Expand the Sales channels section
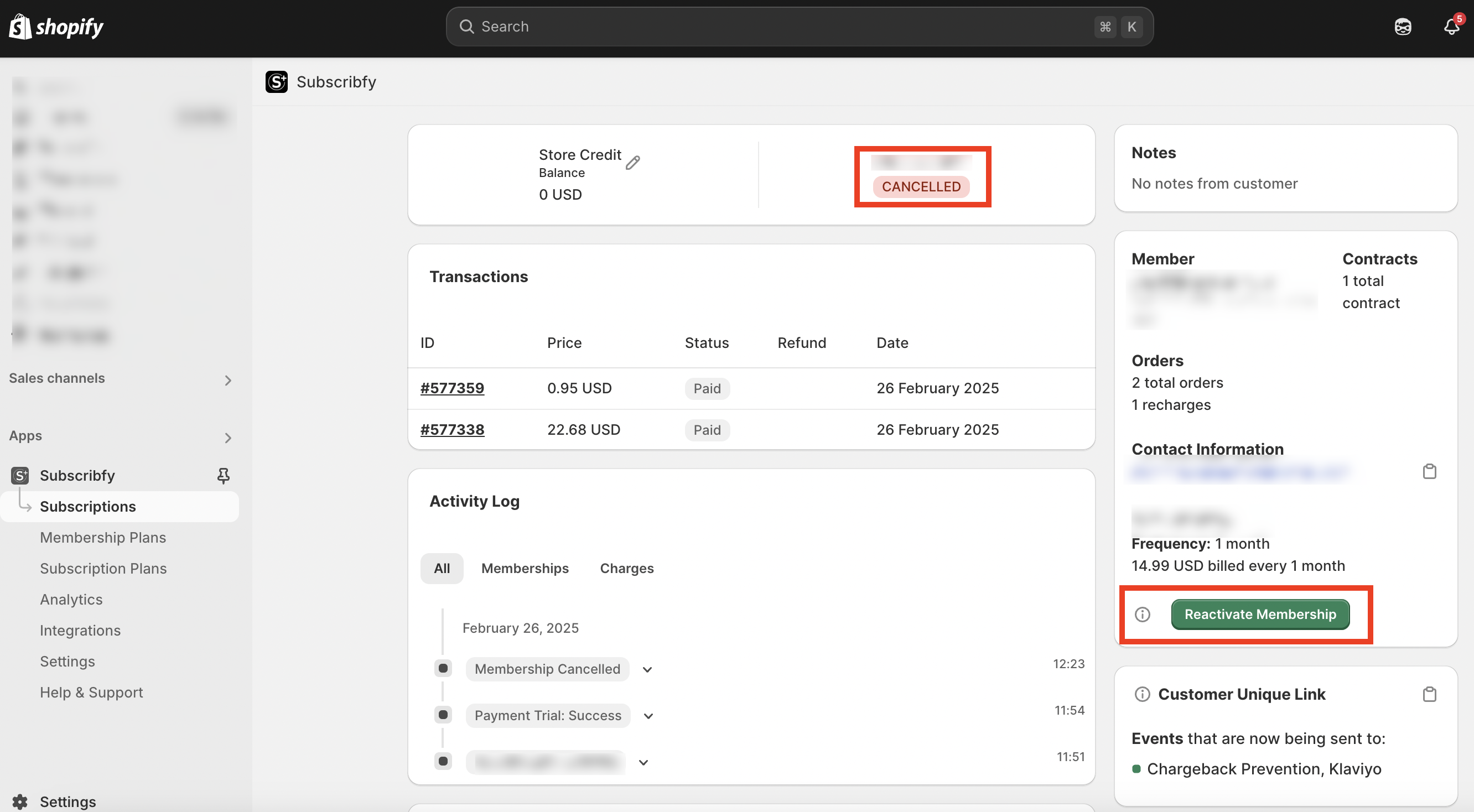 (228, 380)
